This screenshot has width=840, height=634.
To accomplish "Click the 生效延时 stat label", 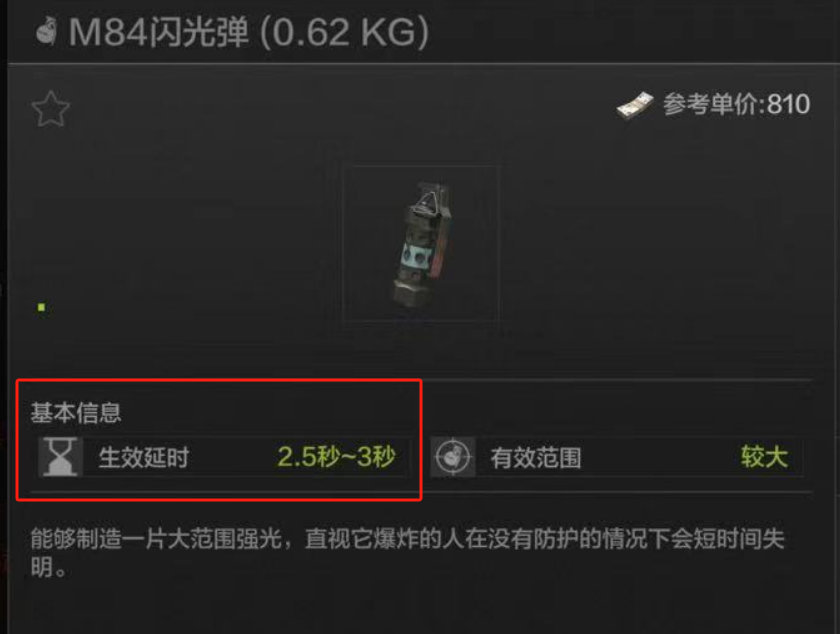I will [x=144, y=458].
